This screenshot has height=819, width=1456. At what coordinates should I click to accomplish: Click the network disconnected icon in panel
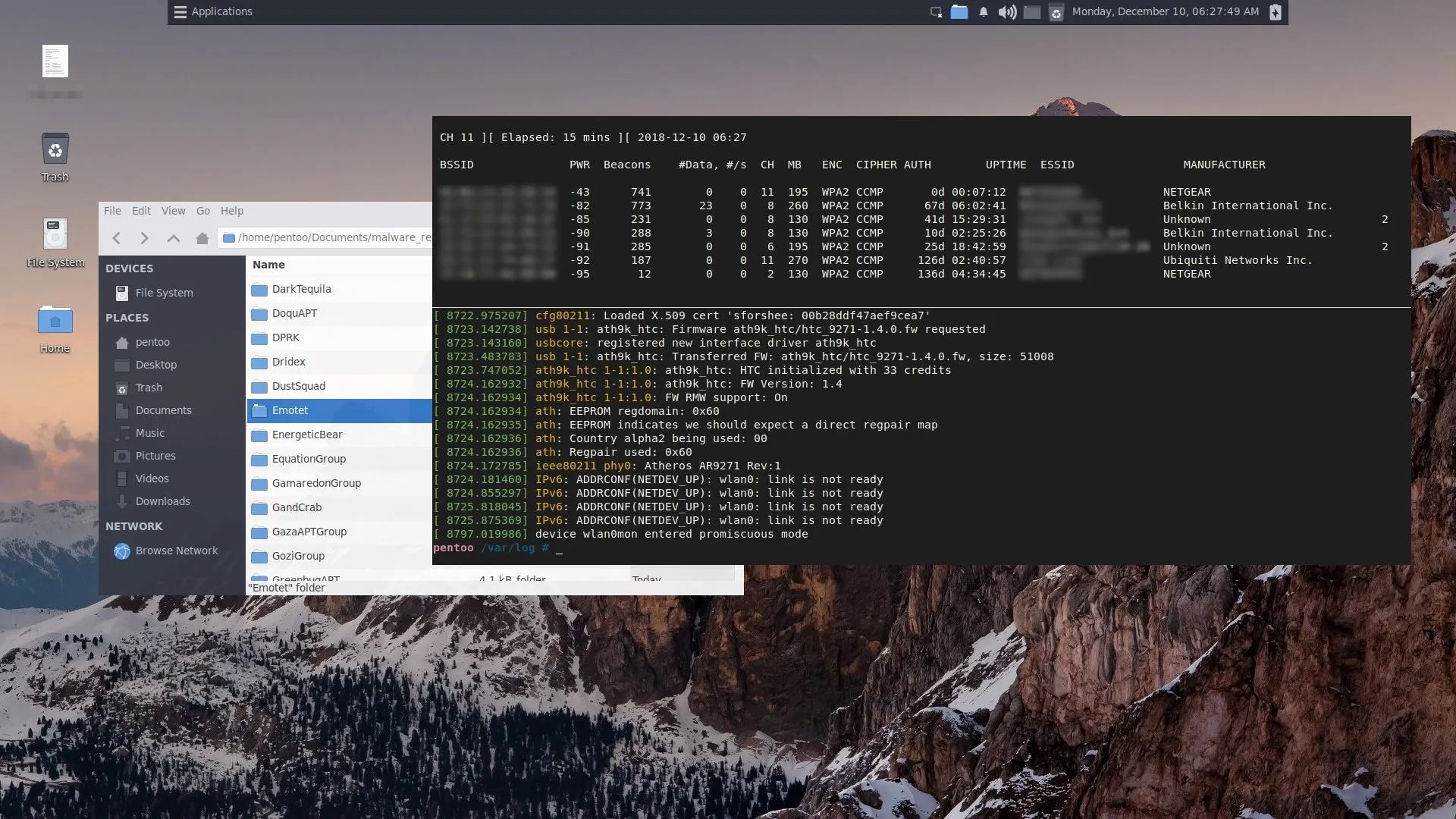[x=936, y=12]
